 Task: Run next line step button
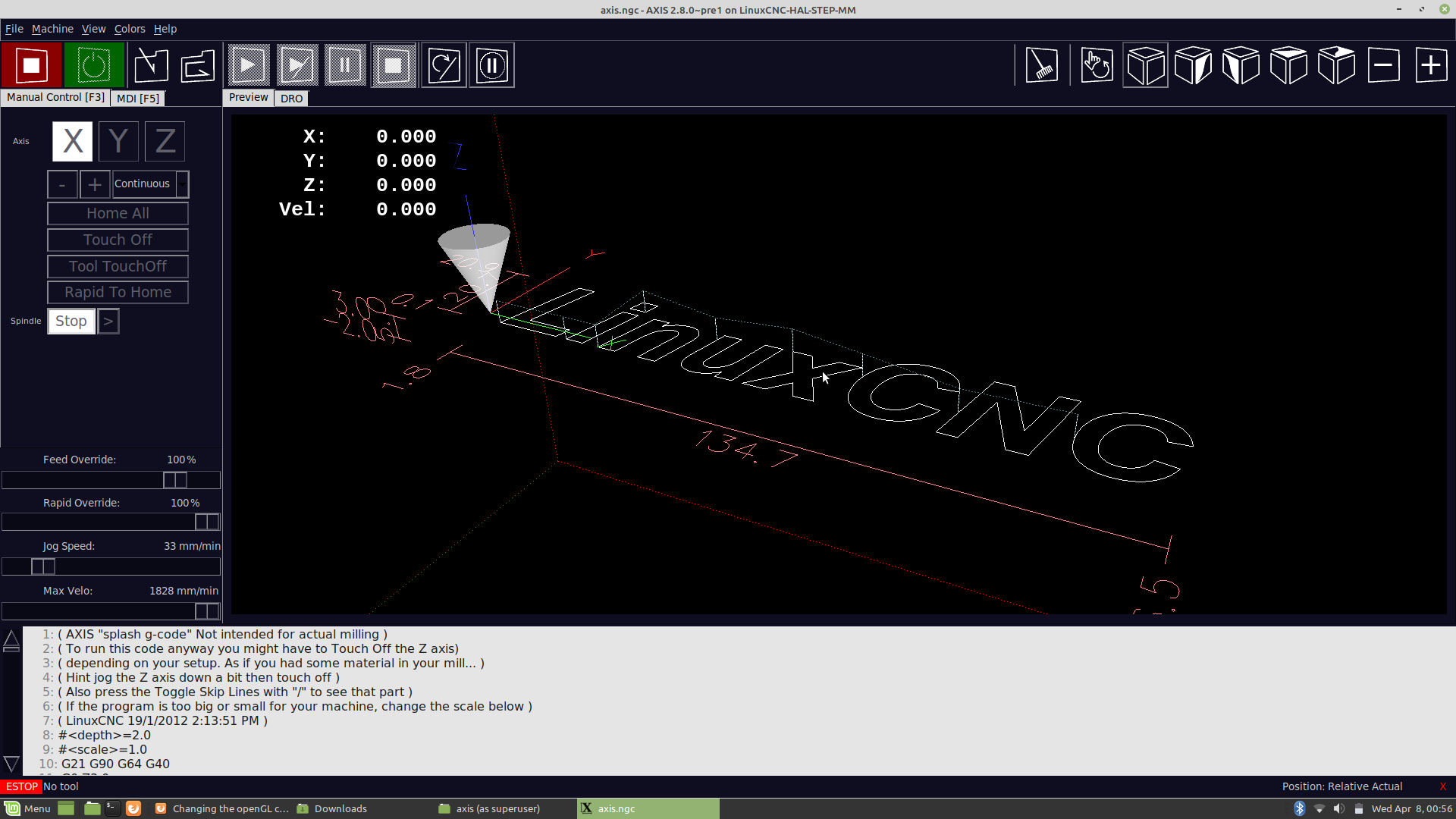click(x=297, y=65)
